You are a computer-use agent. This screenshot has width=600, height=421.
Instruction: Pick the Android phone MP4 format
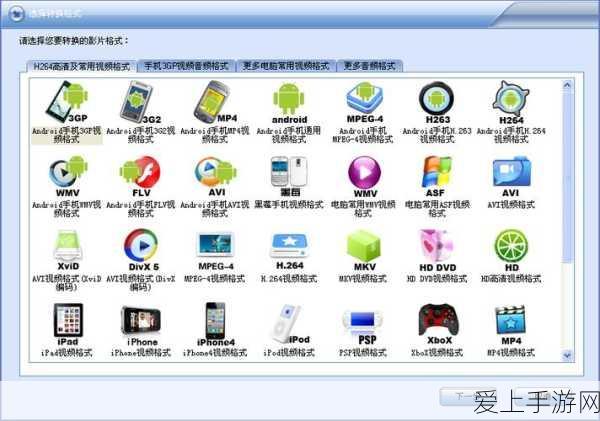(x=215, y=102)
